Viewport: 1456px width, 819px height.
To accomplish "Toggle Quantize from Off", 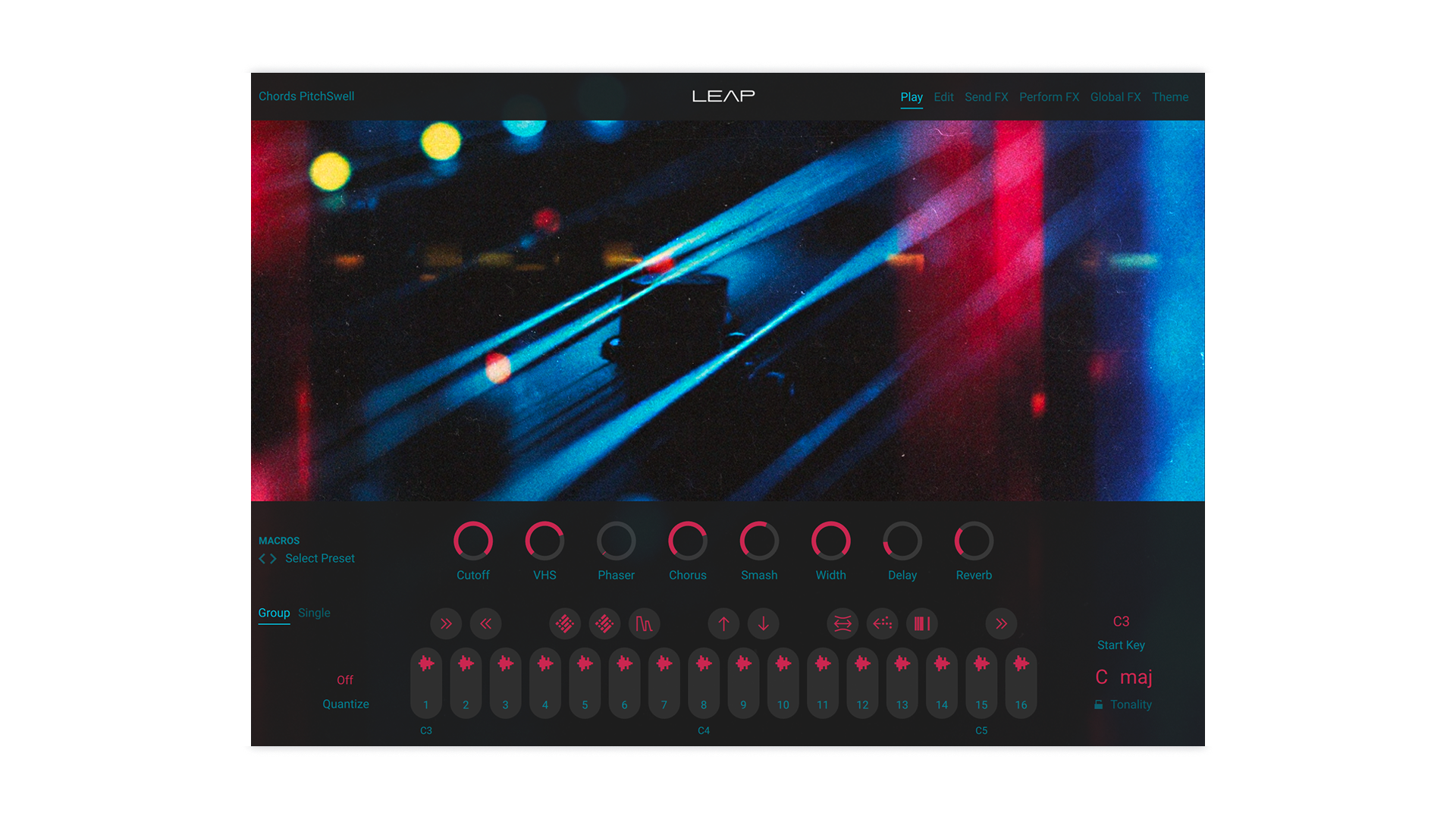I will pyautogui.click(x=346, y=679).
